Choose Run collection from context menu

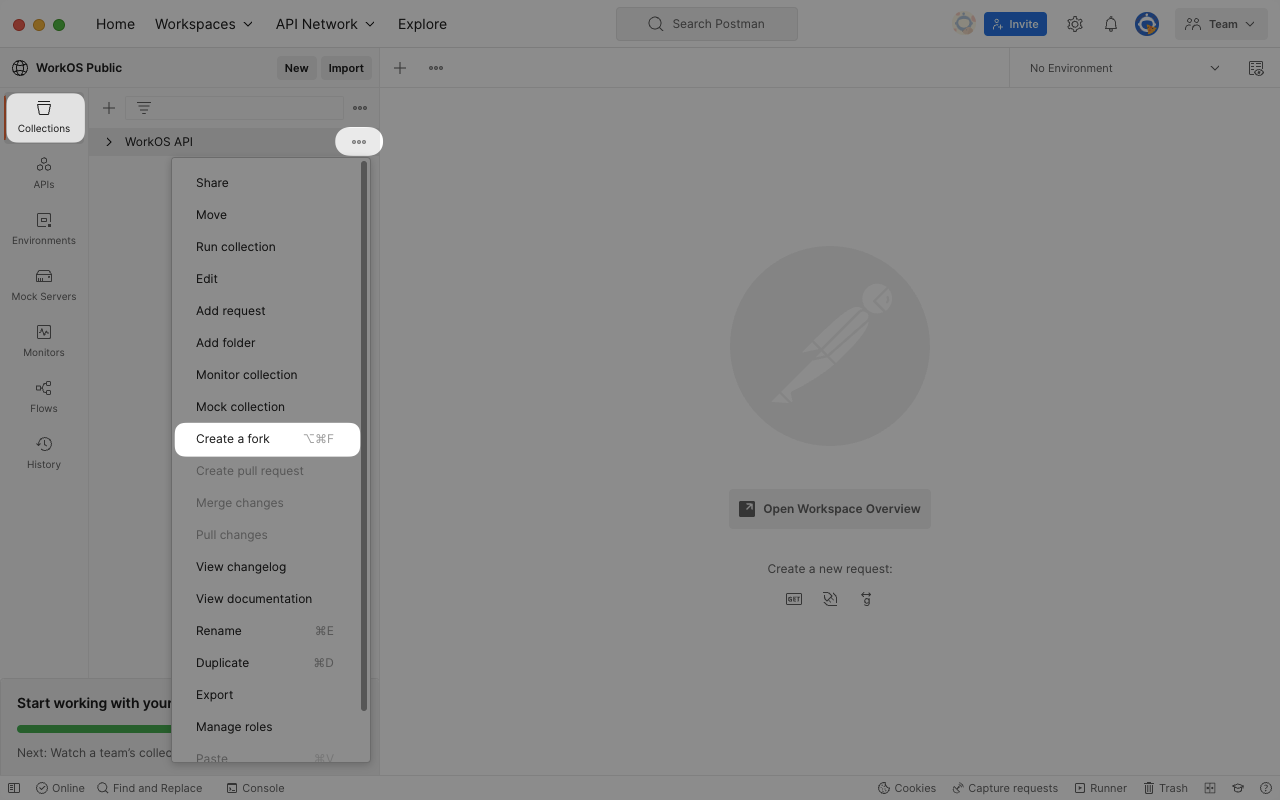pos(236,247)
